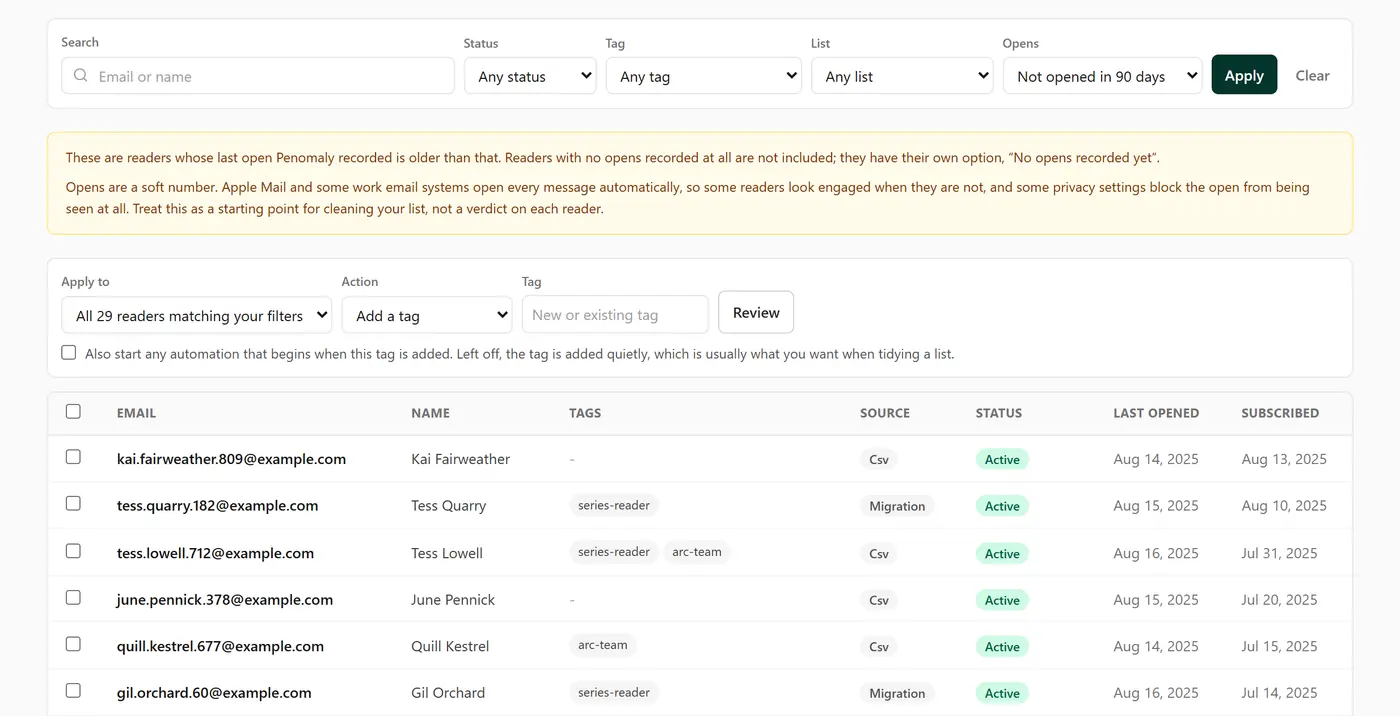Open june.pennick.378@example.com reader

[x=225, y=600]
